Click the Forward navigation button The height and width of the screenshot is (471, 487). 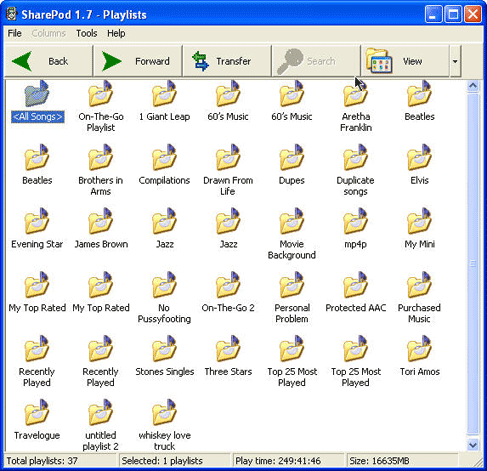[138, 61]
